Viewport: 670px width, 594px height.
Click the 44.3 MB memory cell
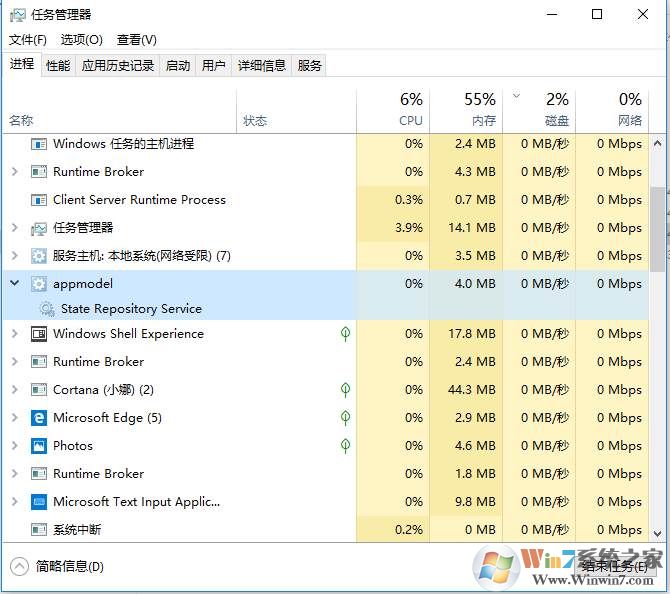[x=466, y=390]
